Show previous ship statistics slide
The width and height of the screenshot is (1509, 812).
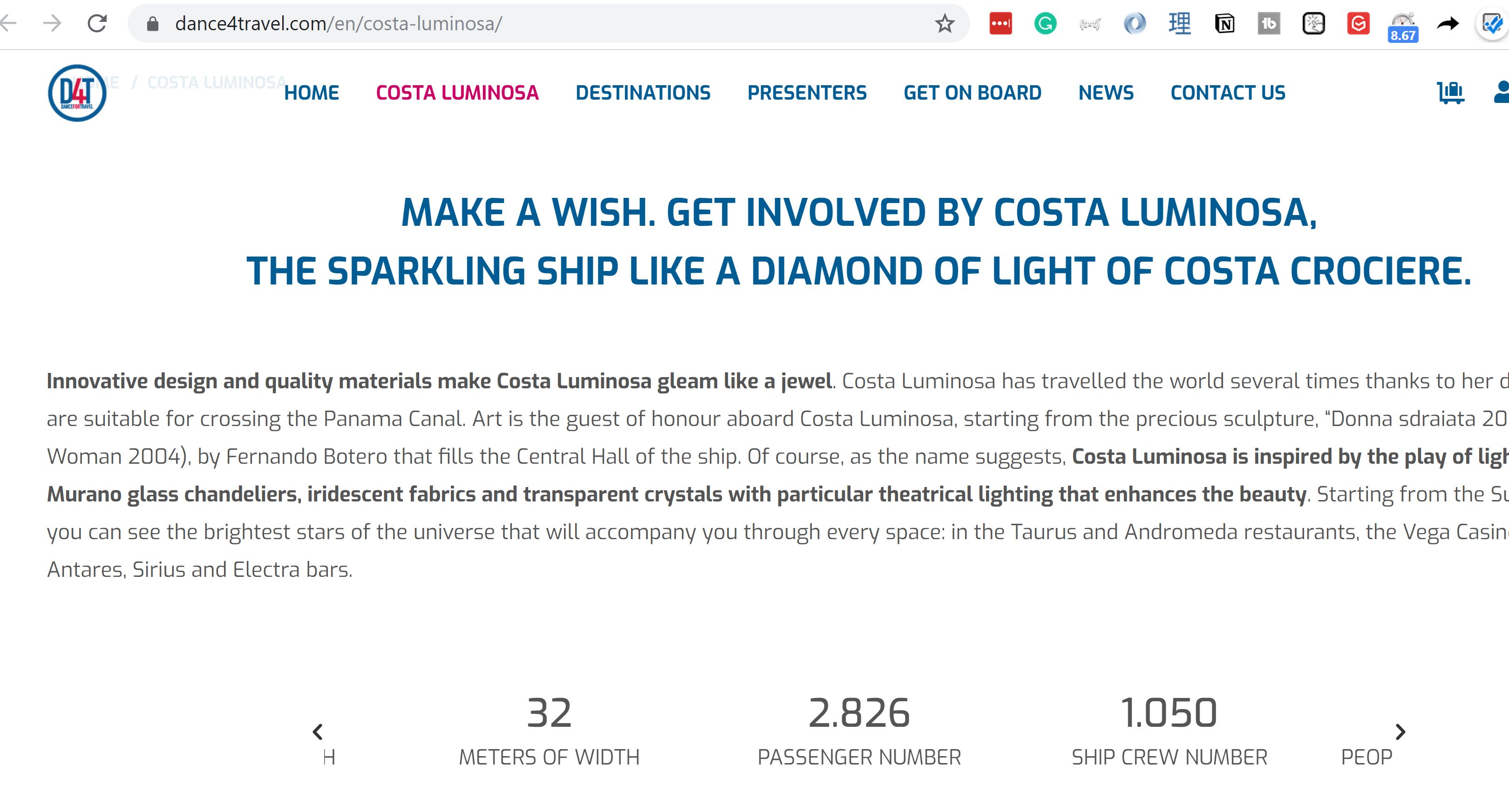pos(318,731)
